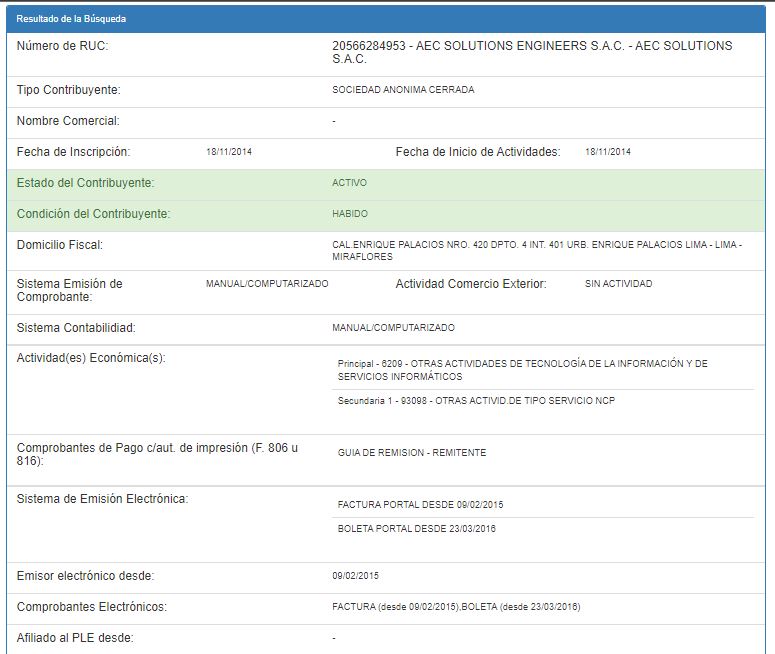Viewport: 775px width, 654px height.
Task: Select the condition value 'HABIDO'
Action: 350,214
